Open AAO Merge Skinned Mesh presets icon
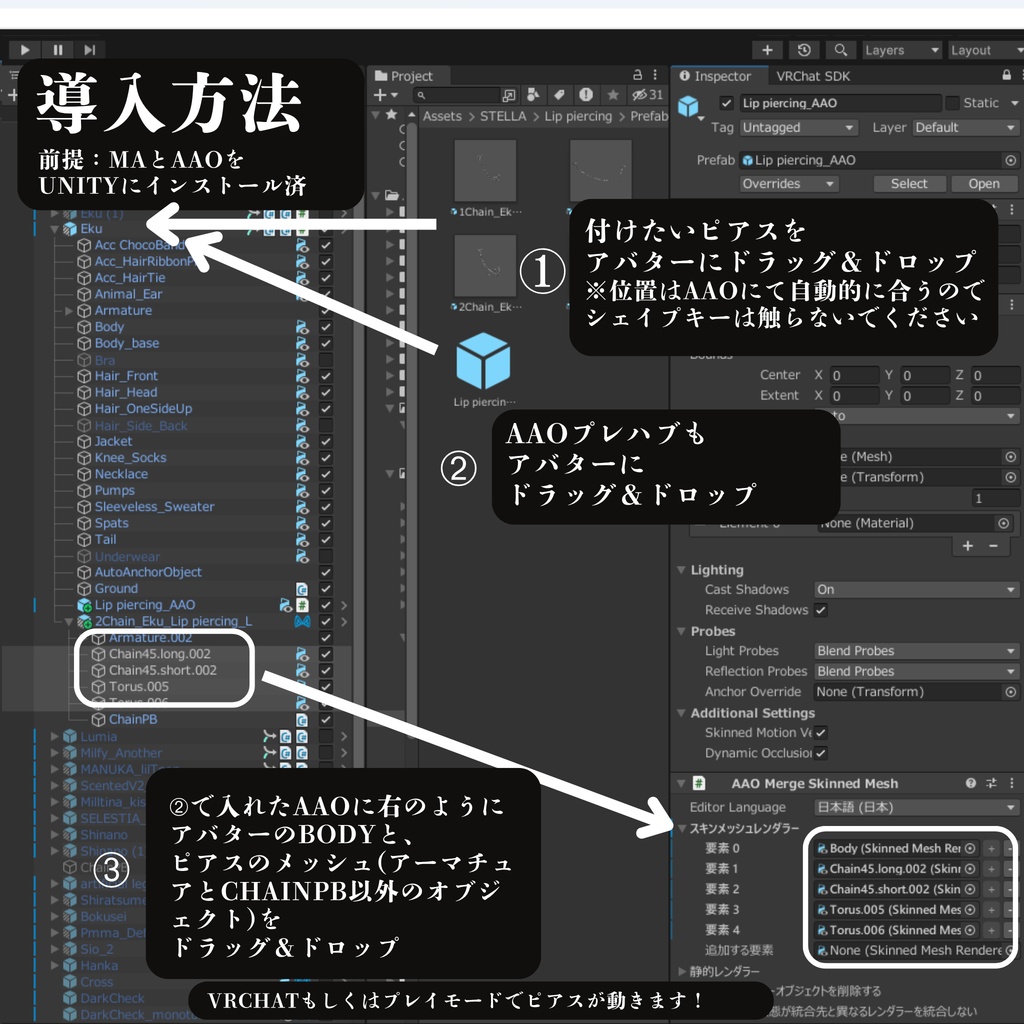 pos(991,783)
